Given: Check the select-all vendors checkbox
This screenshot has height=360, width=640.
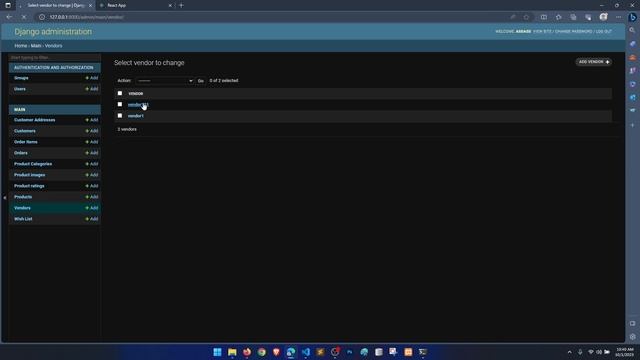Looking at the screenshot, I should (120, 93).
